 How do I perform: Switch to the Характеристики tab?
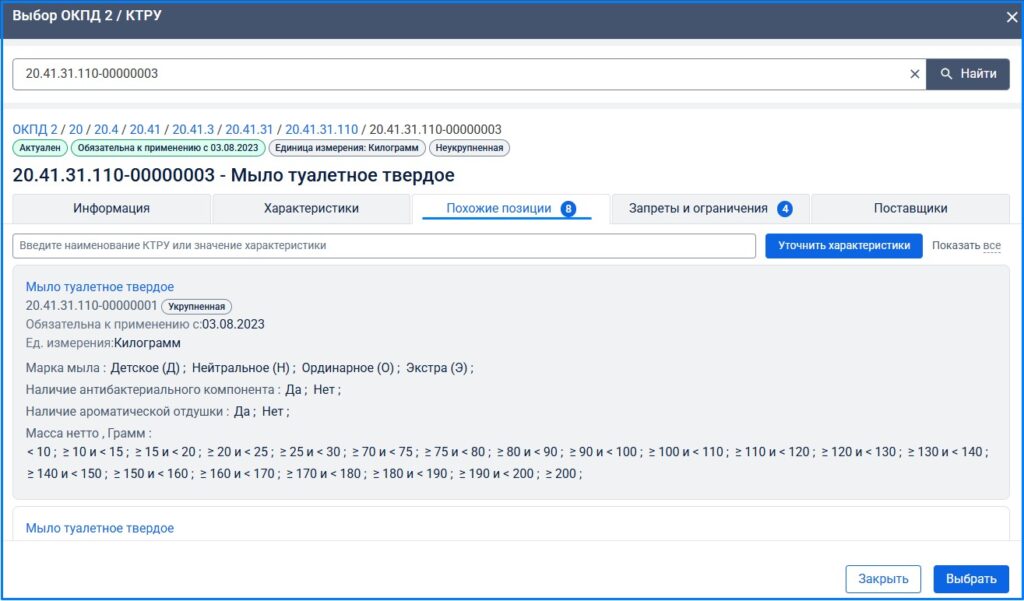click(312, 208)
